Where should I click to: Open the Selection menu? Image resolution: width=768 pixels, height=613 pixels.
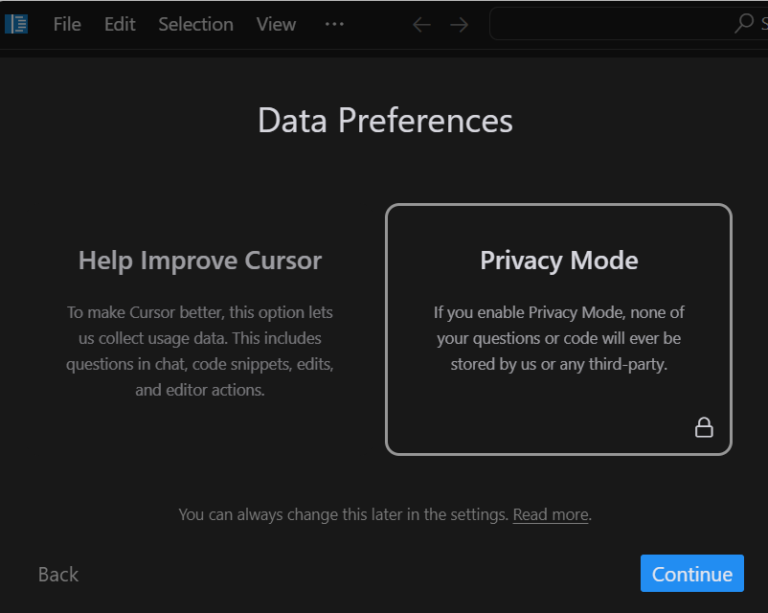pos(195,24)
